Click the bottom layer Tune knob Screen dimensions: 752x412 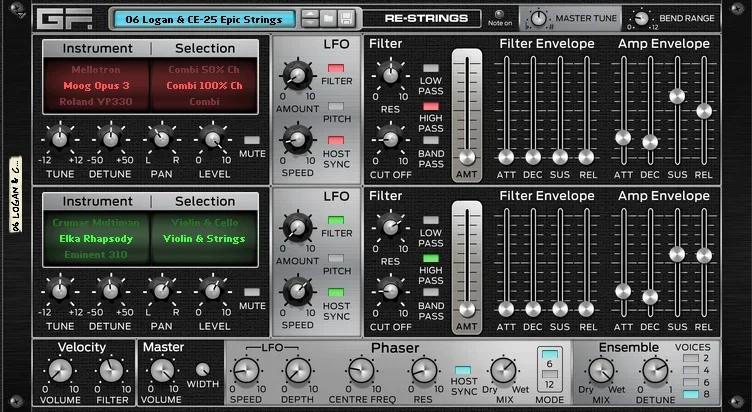coord(60,291)
